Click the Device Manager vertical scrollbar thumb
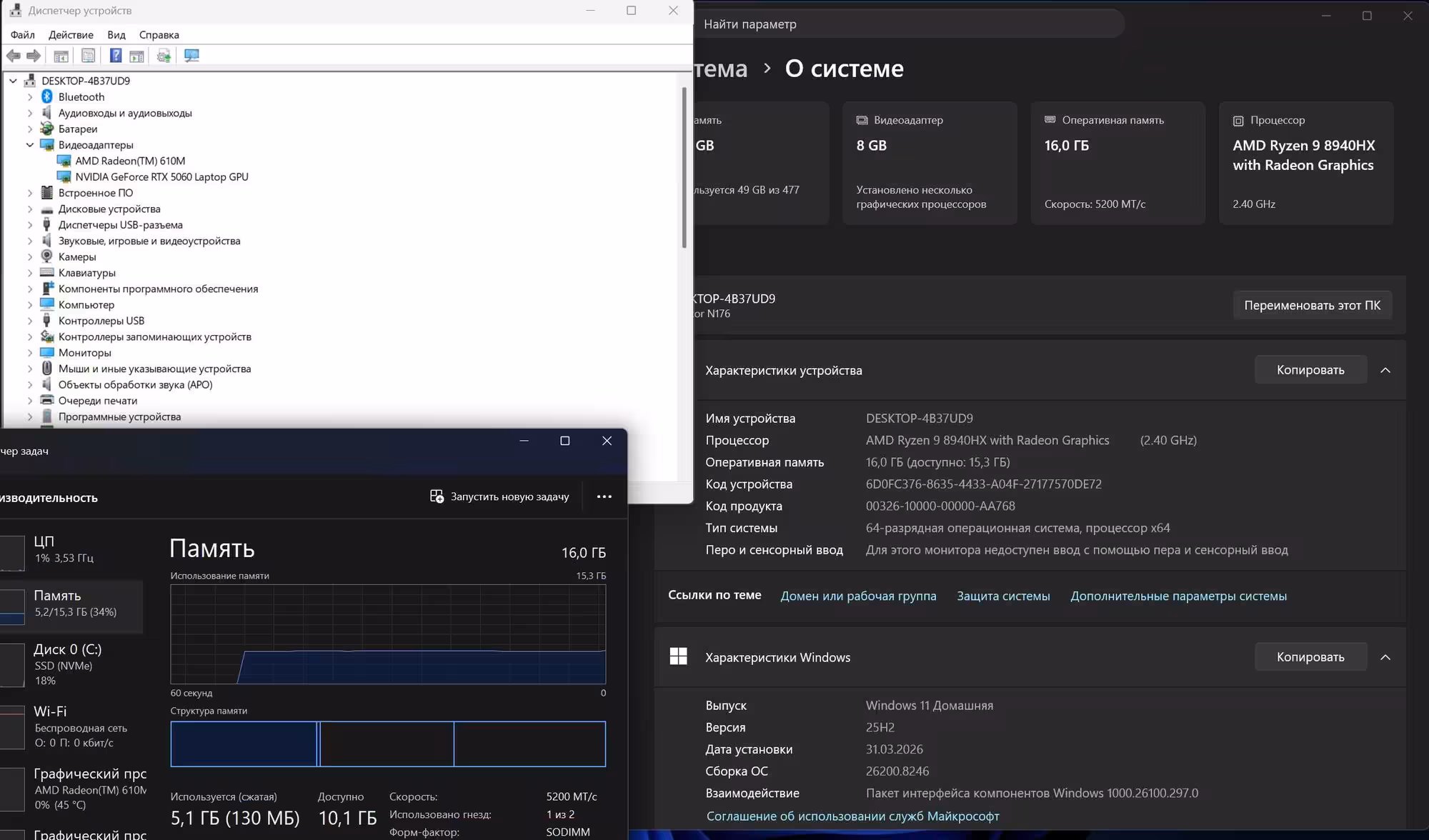1429x840 pixels. pyautogui.click(x=684, y=168)
